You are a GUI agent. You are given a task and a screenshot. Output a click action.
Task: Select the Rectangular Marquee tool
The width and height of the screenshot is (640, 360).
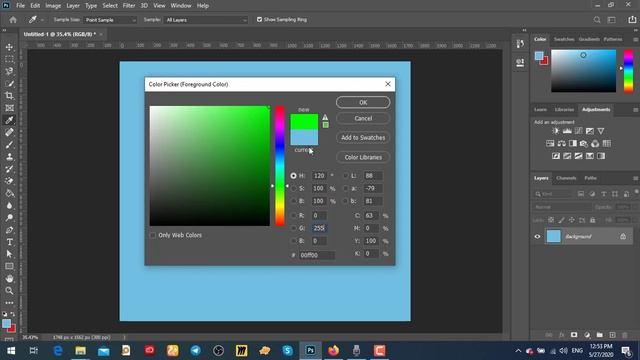pyautogui.click(x=9, y=59)
